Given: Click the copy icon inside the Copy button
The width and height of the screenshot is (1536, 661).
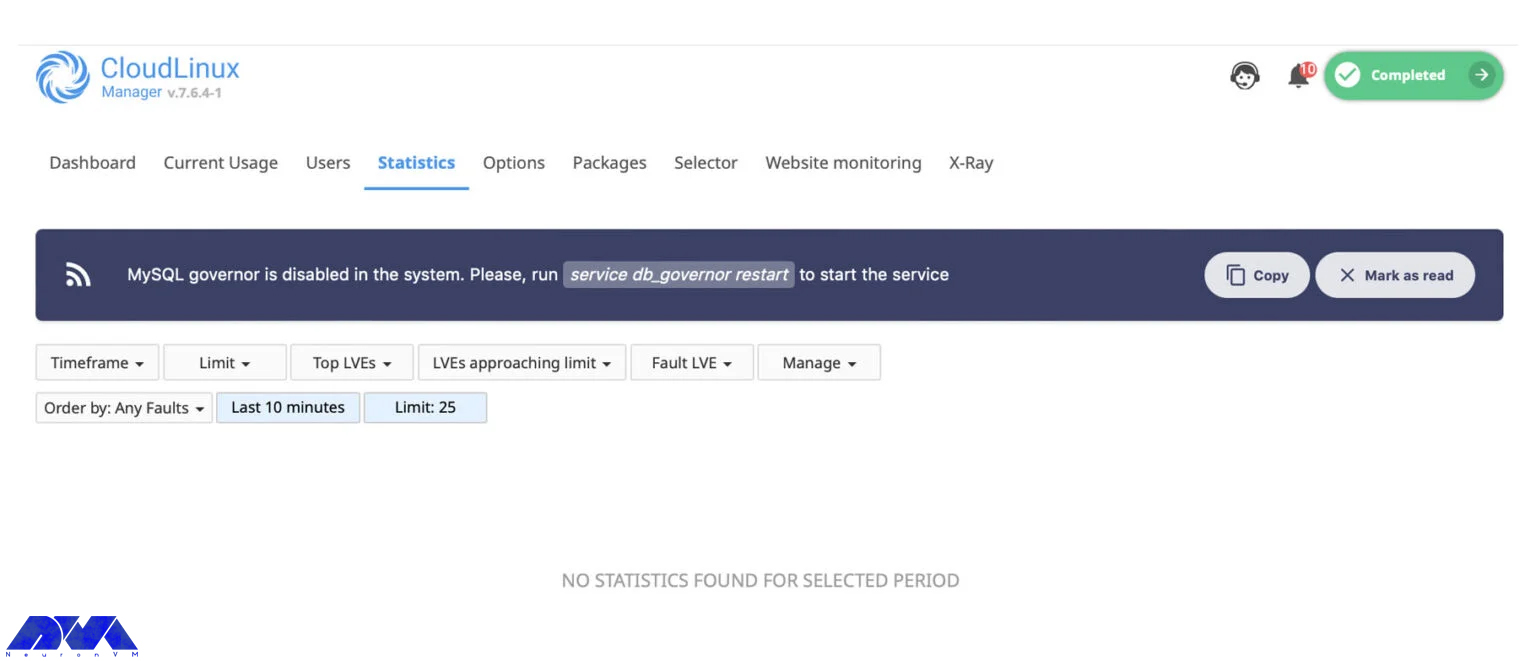Looking at the screenshot, I should coord(1234,275).
